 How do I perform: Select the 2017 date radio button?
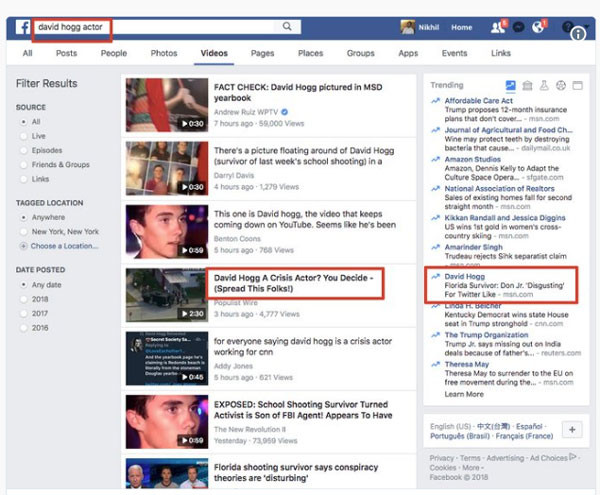pos(24,314)
